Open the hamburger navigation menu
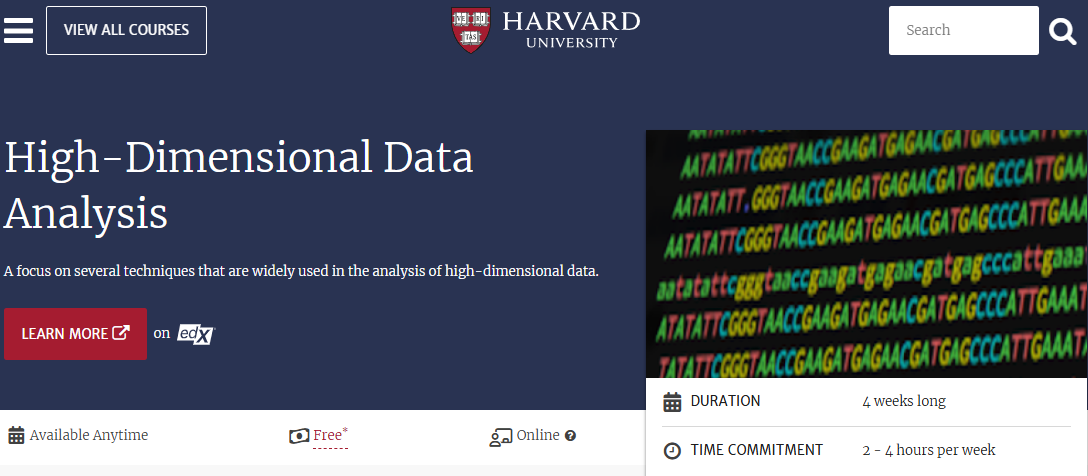The image size is (1088, 476). click(x=18, y=30)
